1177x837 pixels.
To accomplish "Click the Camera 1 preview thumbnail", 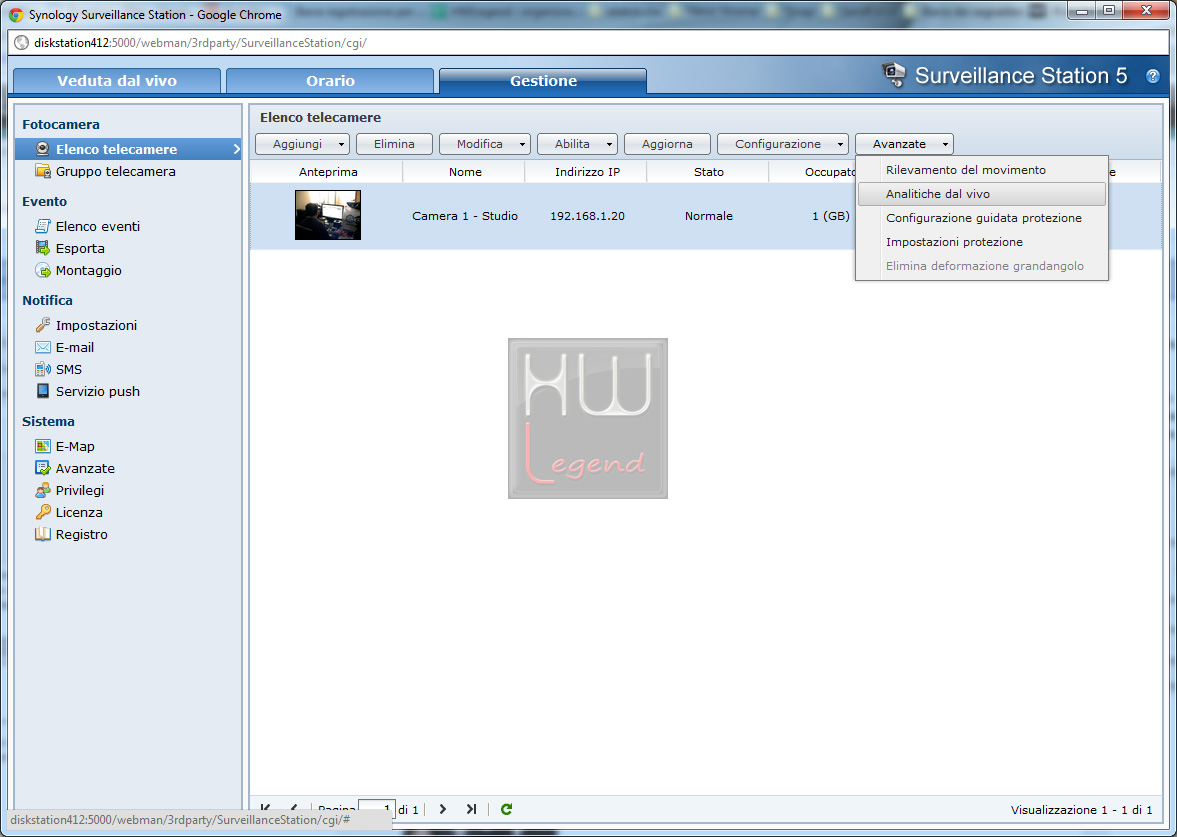I will (x=328, y=215).
